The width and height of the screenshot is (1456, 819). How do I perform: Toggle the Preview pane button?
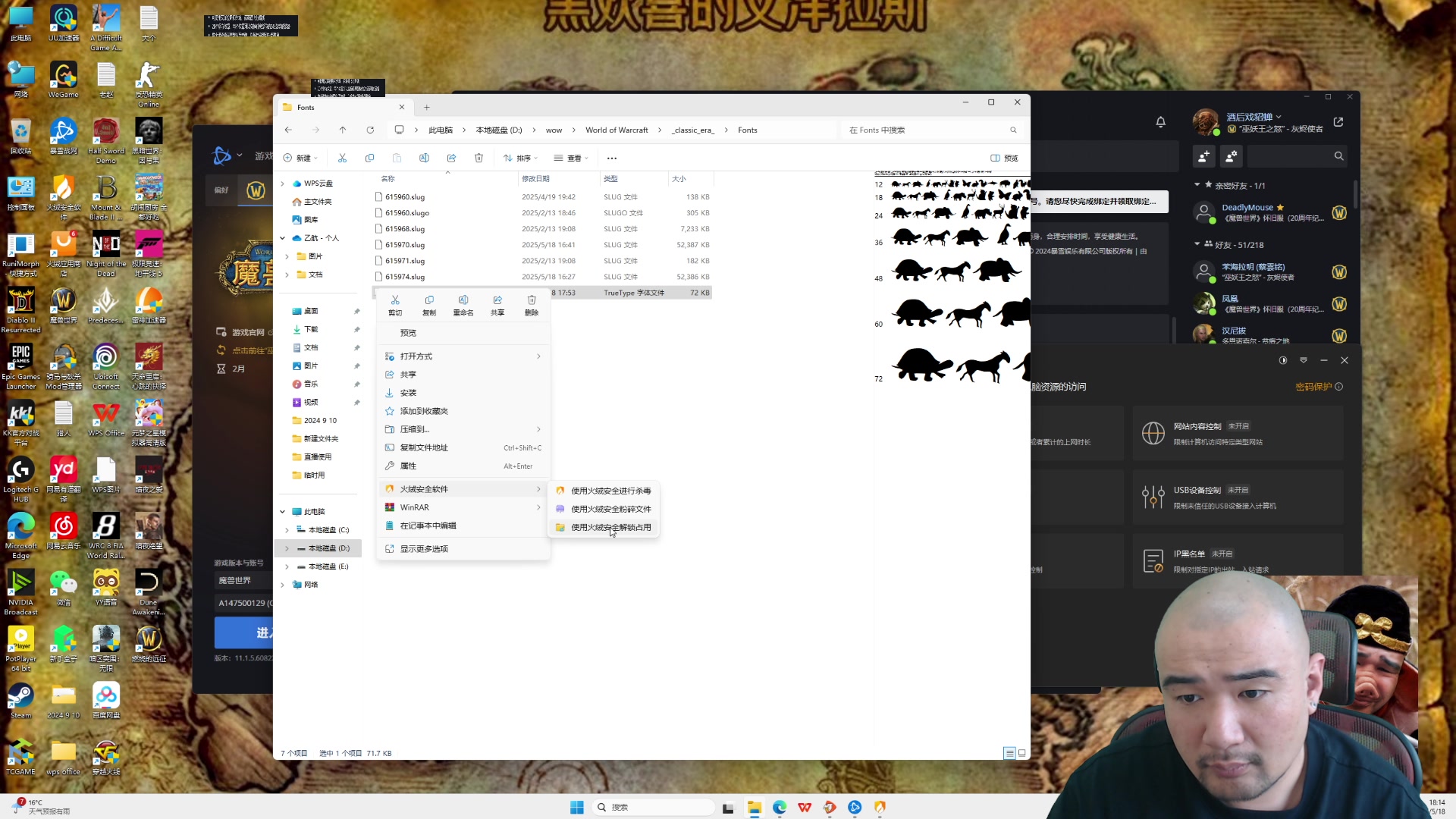coord(1004,158)
